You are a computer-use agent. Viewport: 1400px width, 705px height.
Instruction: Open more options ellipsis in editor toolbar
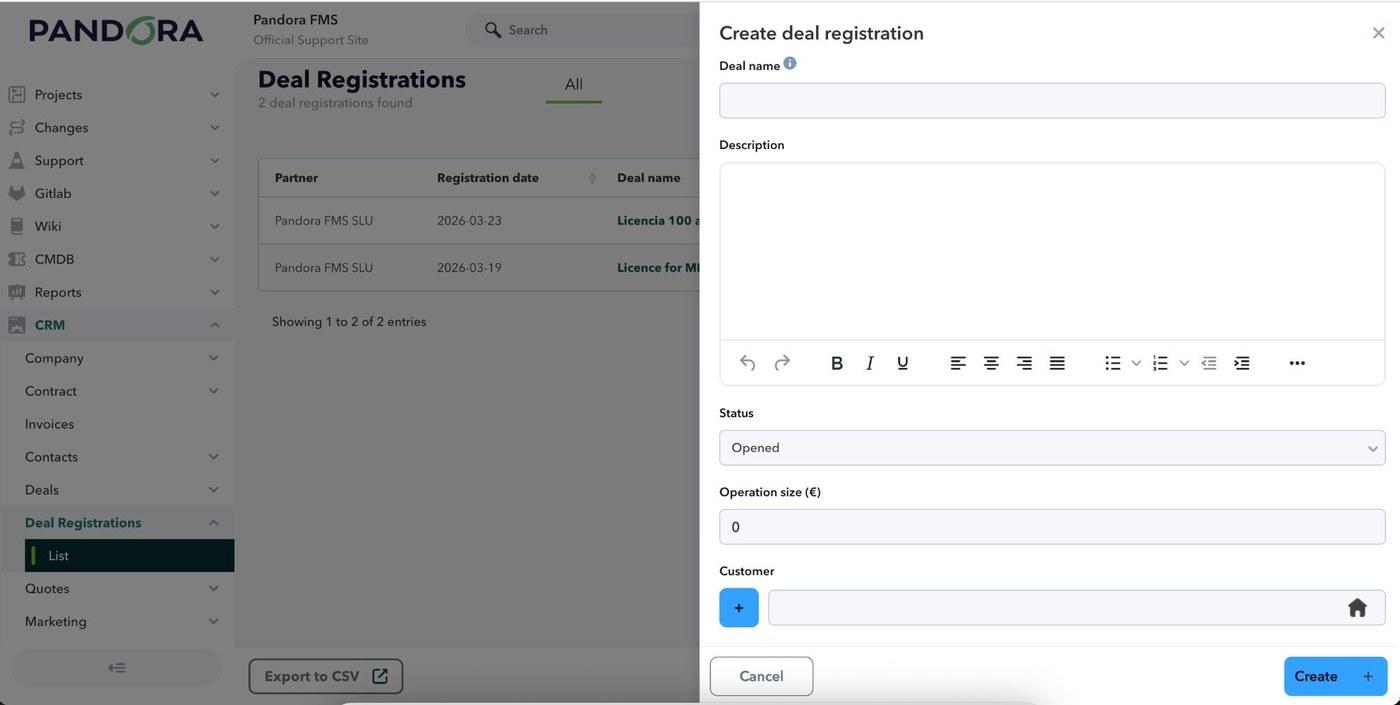click(x=1297, y=363)
